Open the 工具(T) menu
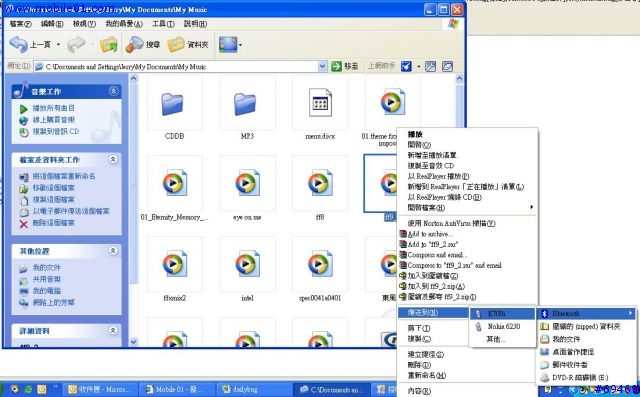This screenshot has width=640, height=397. point(163,24)
